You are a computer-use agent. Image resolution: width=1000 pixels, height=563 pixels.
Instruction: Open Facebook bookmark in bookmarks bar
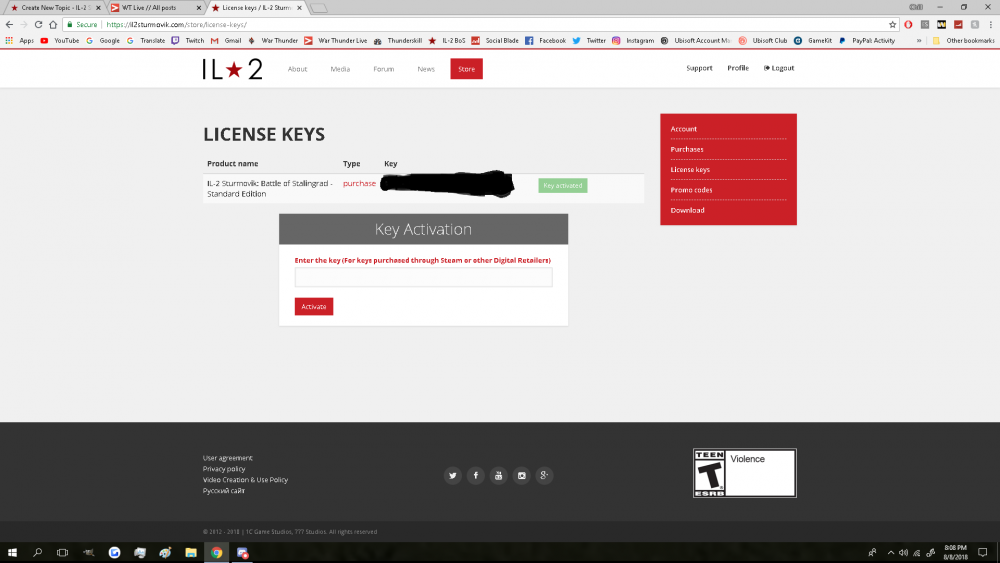point(545,40)
